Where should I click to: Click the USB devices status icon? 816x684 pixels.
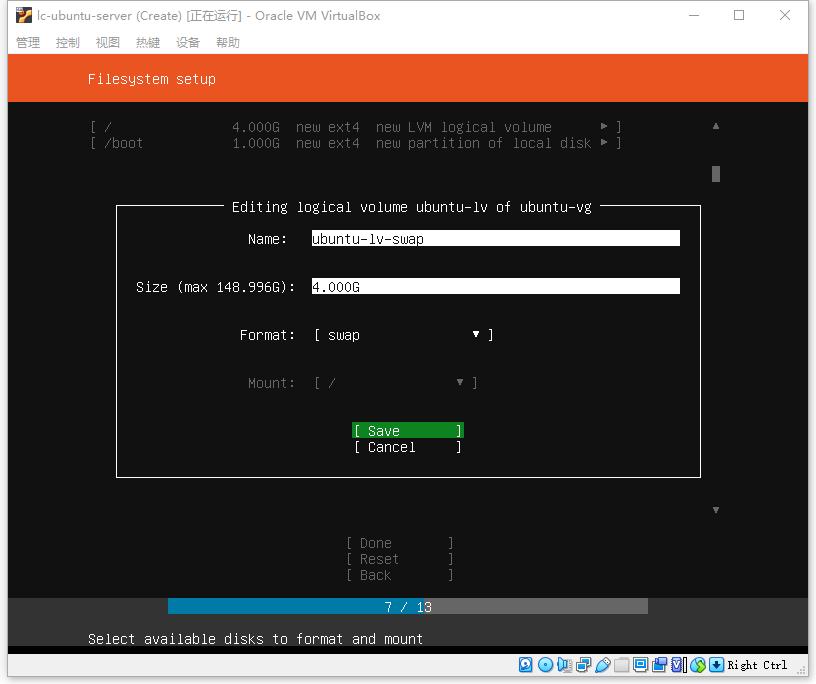coord(602,665)
